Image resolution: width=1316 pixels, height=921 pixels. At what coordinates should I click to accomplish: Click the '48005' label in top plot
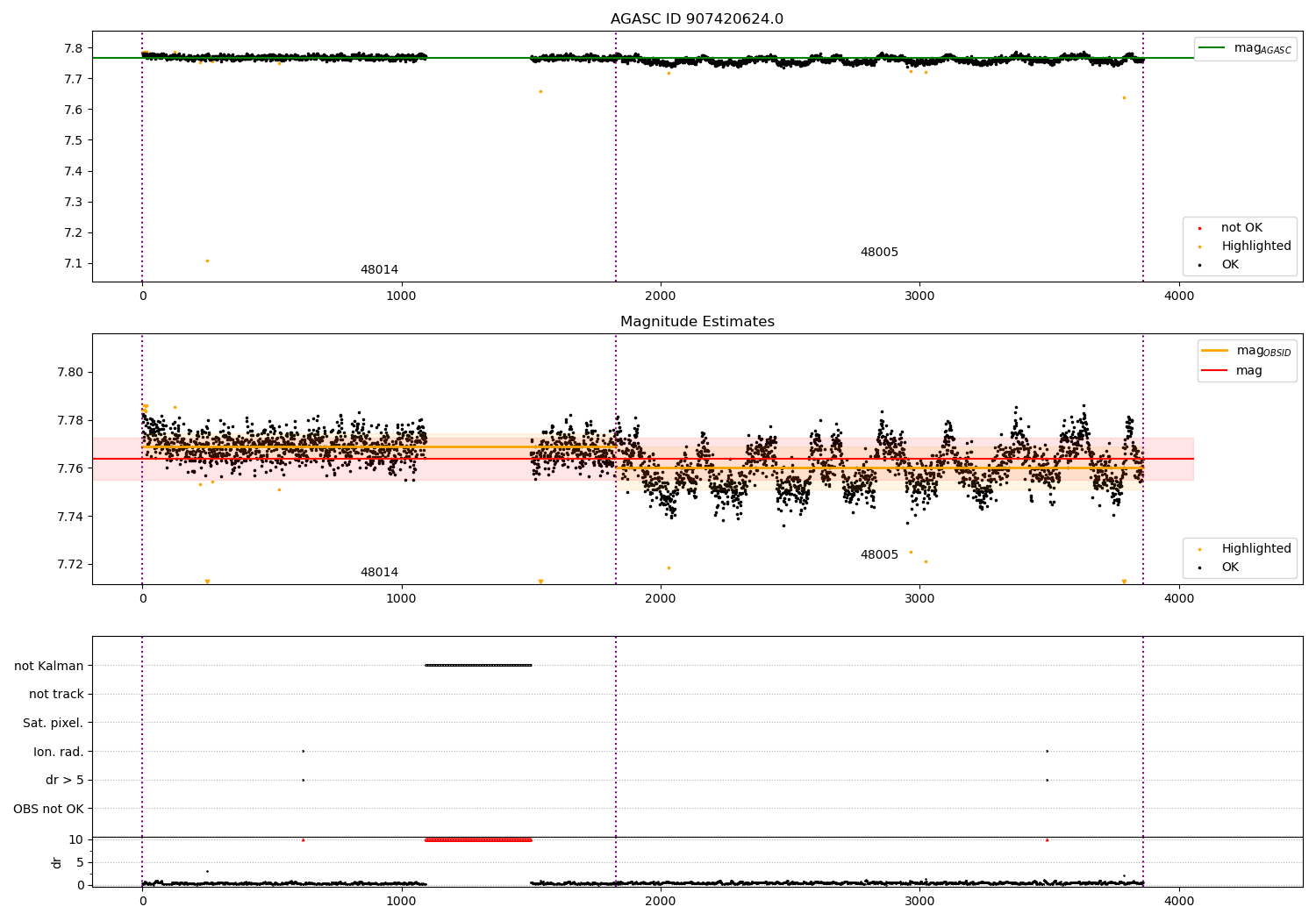tap(879, 253)
